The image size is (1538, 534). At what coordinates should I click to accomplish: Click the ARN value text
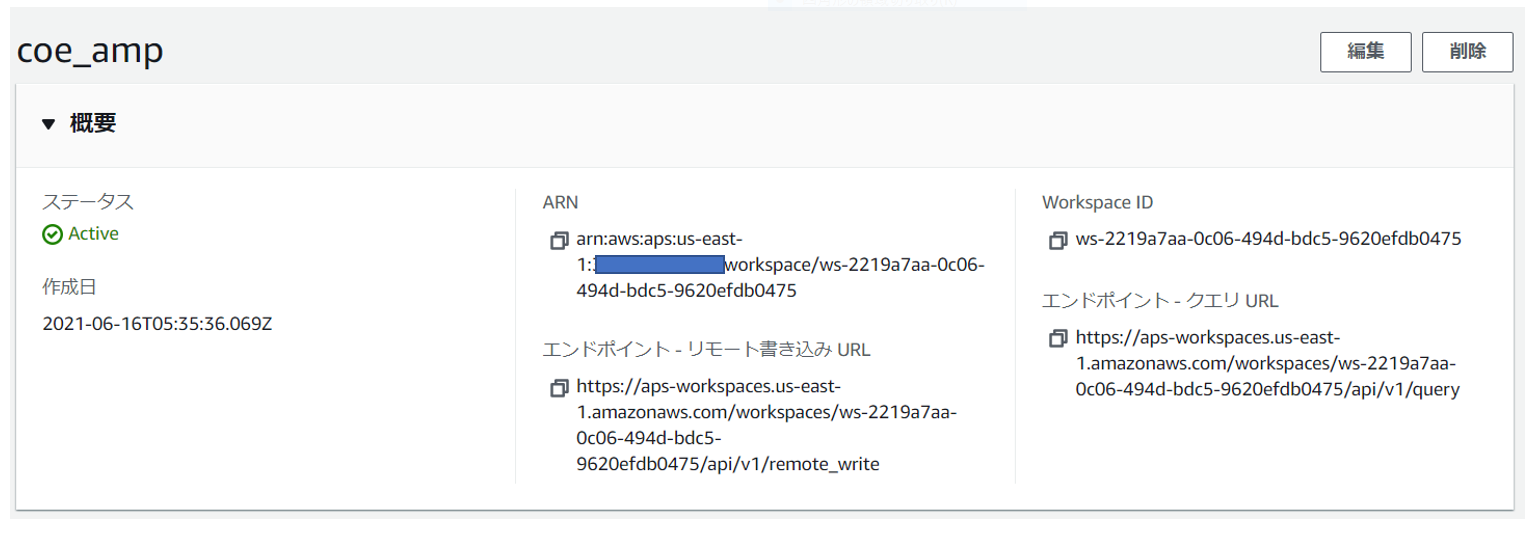coord(780,266)
